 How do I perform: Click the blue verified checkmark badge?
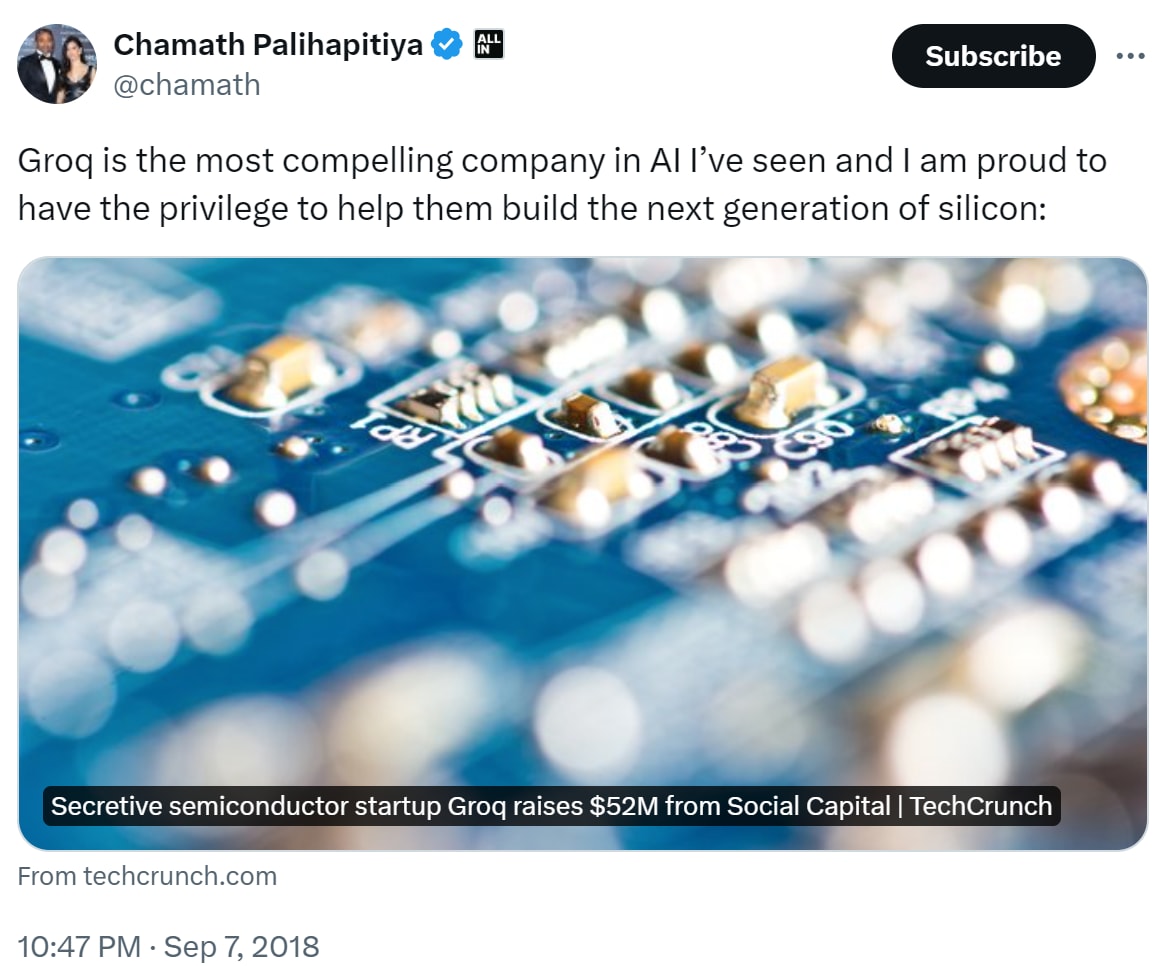click(447, 43)
